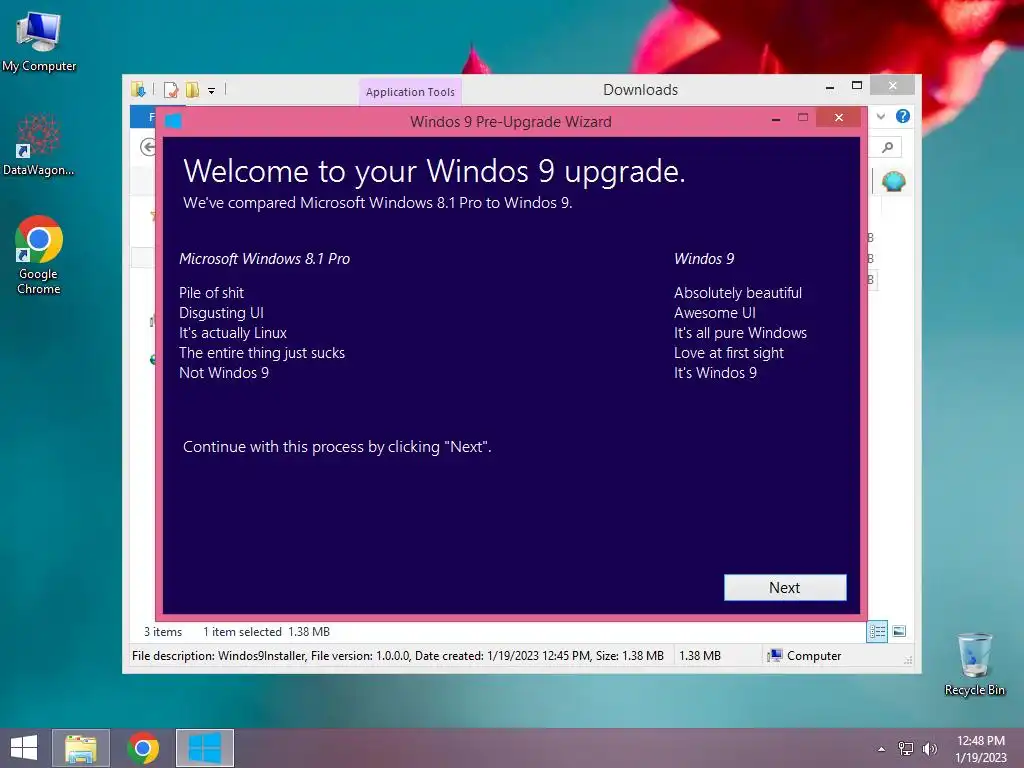This screenshot has height=768, width=1024.
Task: Open the DataWagon desktop shortcut
Action: click(x=39, y=145)
